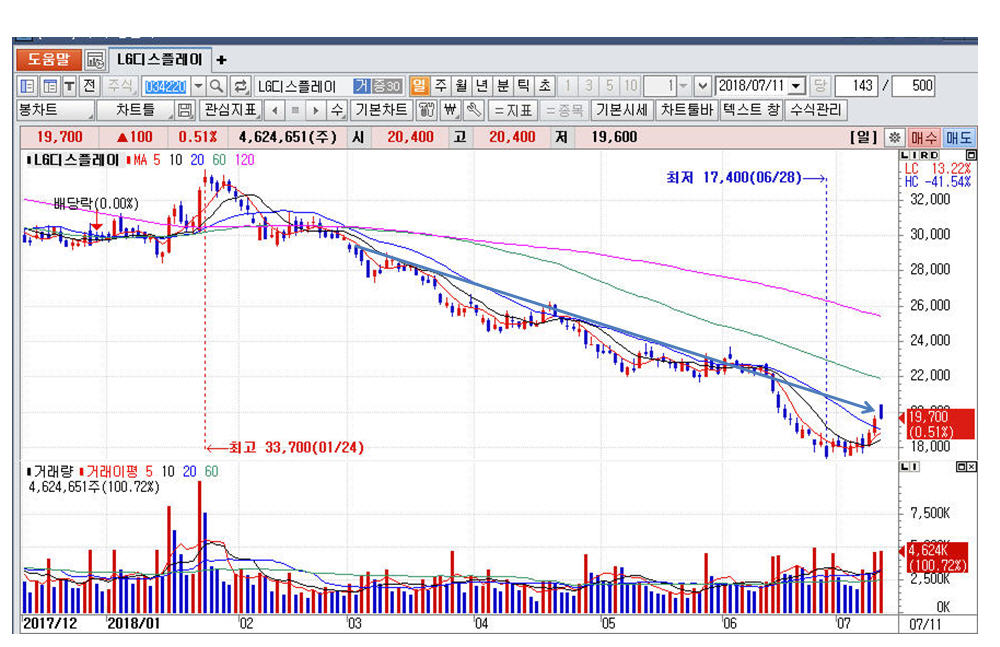Click the MA 5 red legend swatch

(129, 160)
